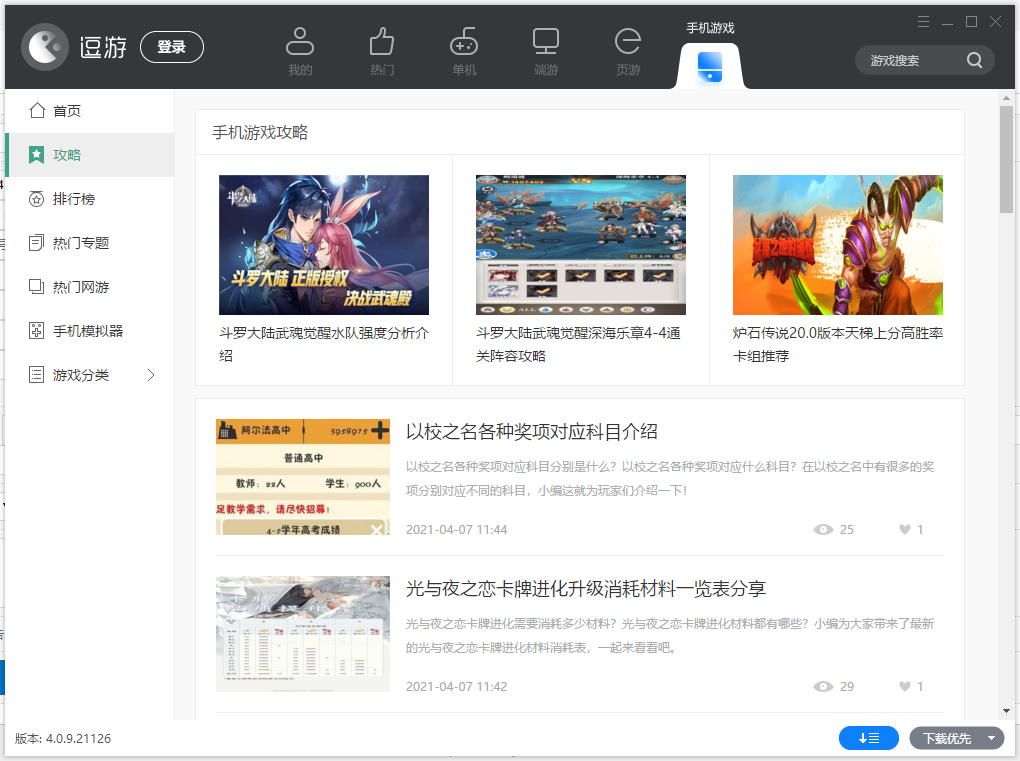
Task: Click the version 4.0.9.21126 text
Action: 63,739
